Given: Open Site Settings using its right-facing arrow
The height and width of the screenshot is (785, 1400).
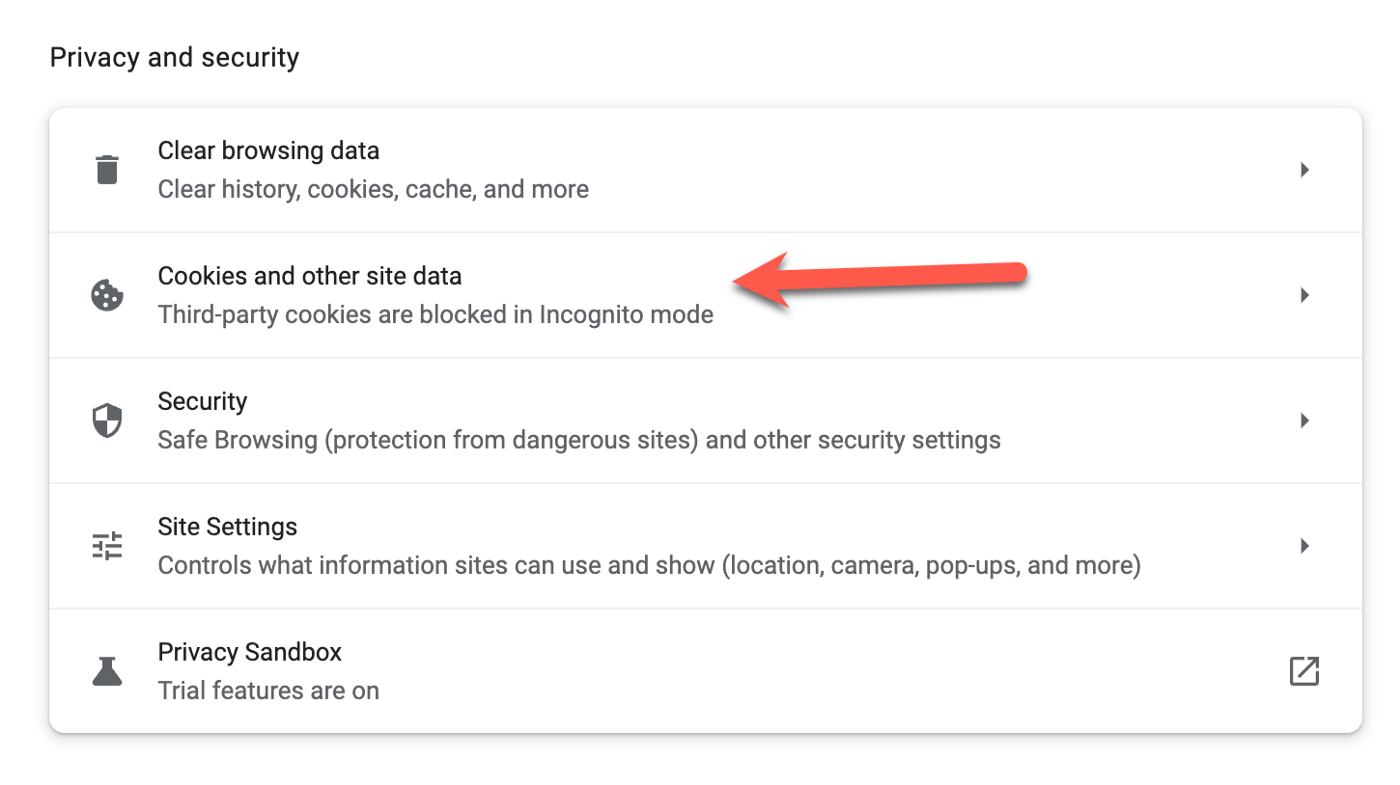Looking at the screenshot, I should [1304, 545].
